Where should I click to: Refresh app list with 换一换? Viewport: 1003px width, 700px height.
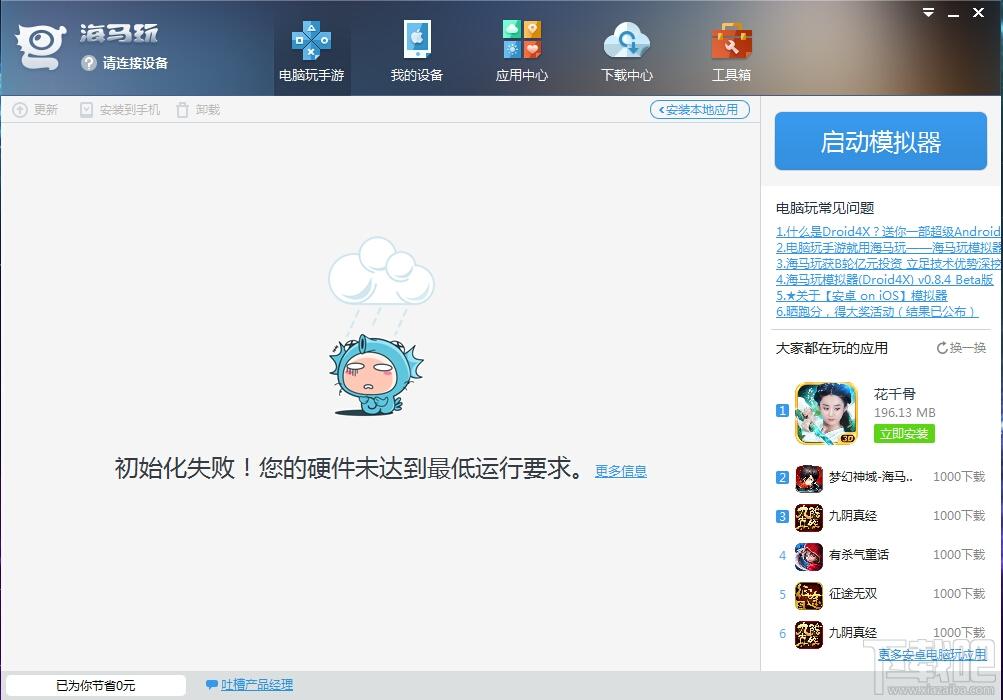961,348
